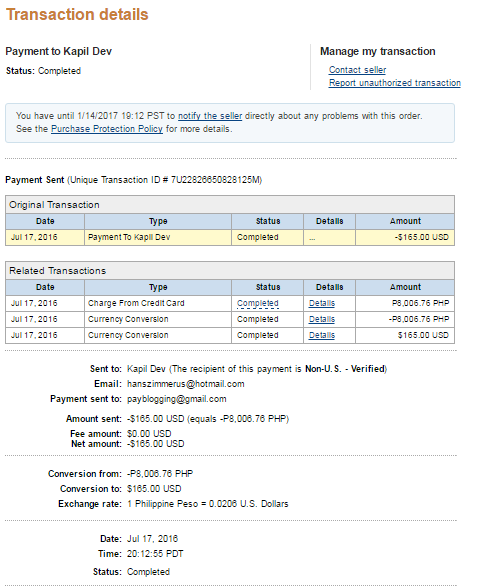Click the Exchange rate value text
Image resolution: width=489 pixels, height=588 pixels.
[x=208, y=504]
